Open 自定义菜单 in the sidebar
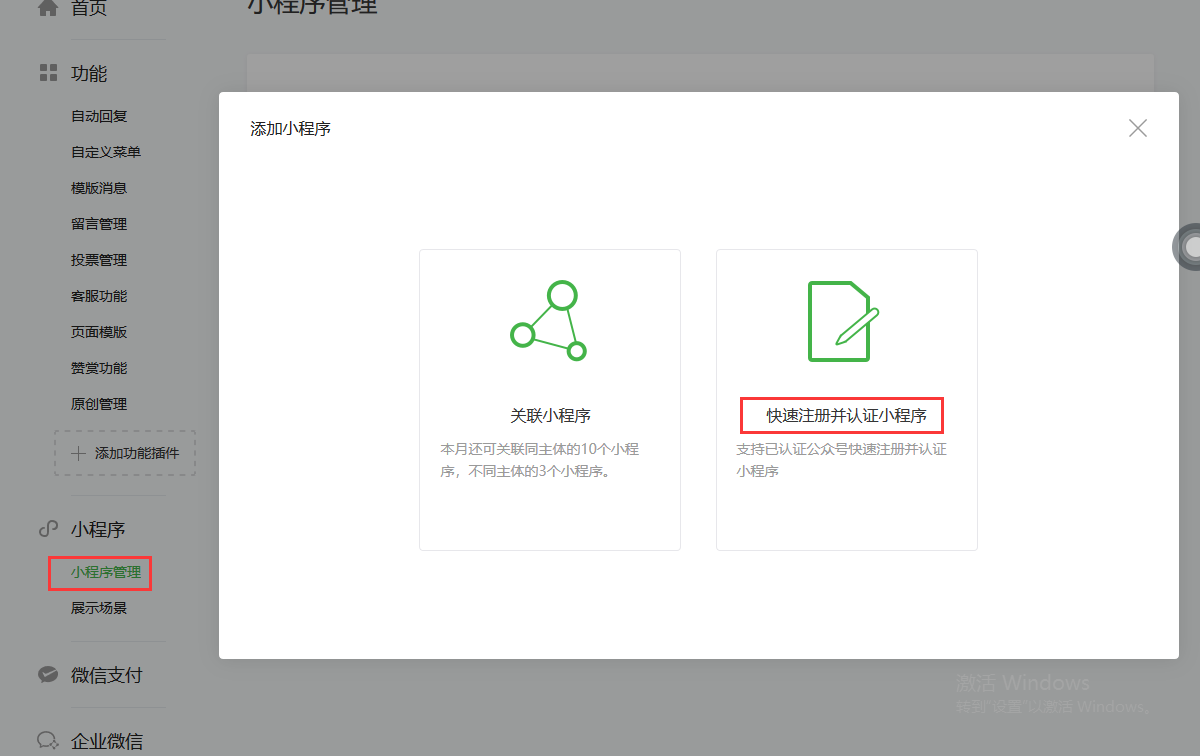The width and height of the screenshot is (1200, 756). click(106, 152)
